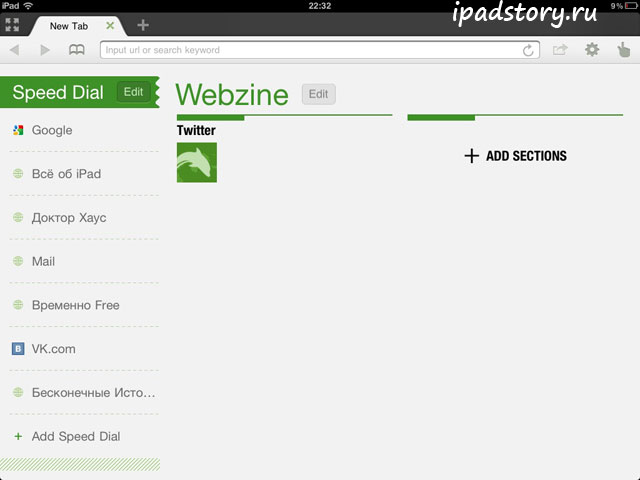Open a new tab with plus

tap(143, 25)
